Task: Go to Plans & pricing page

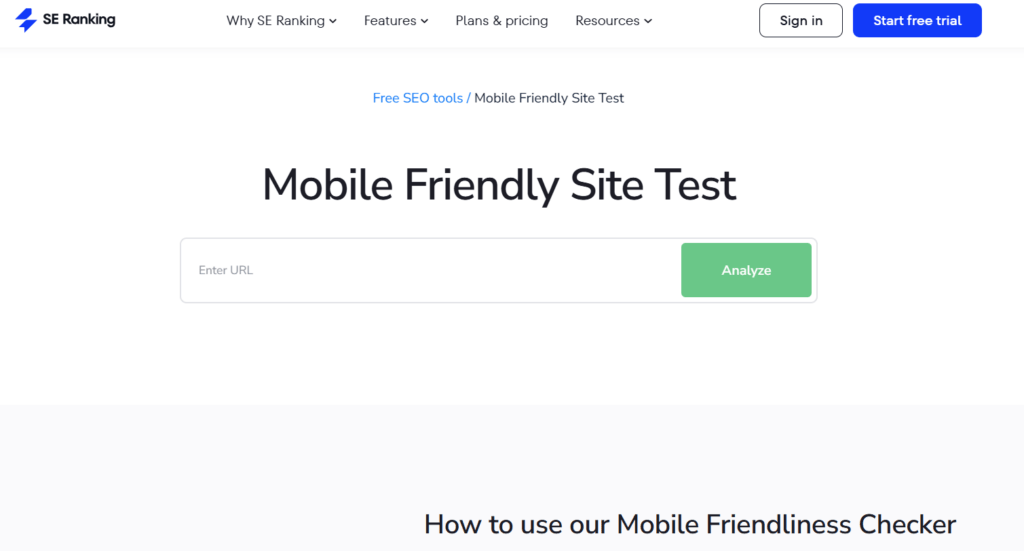Action: tap(501, 21)
